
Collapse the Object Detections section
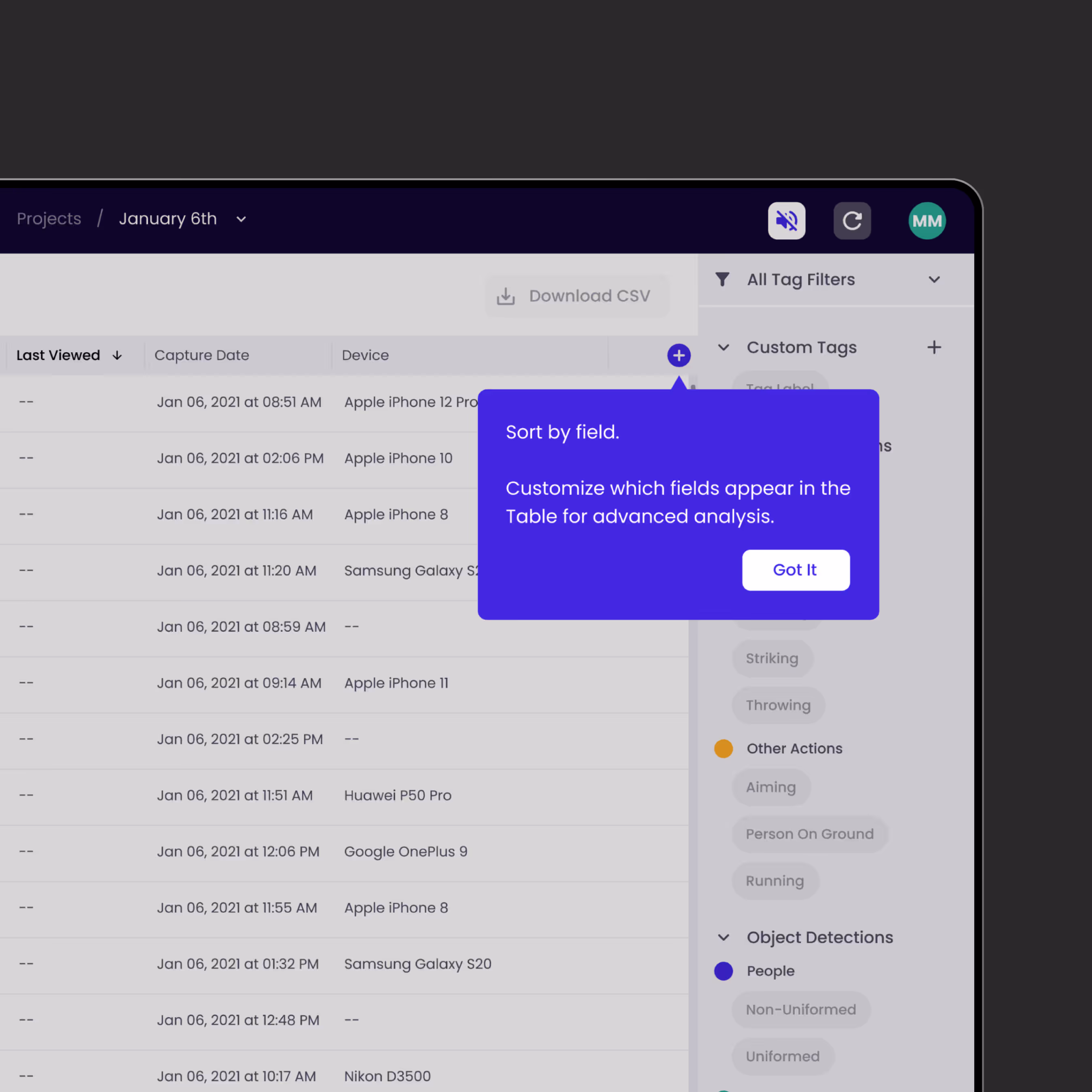click(724, 937)
